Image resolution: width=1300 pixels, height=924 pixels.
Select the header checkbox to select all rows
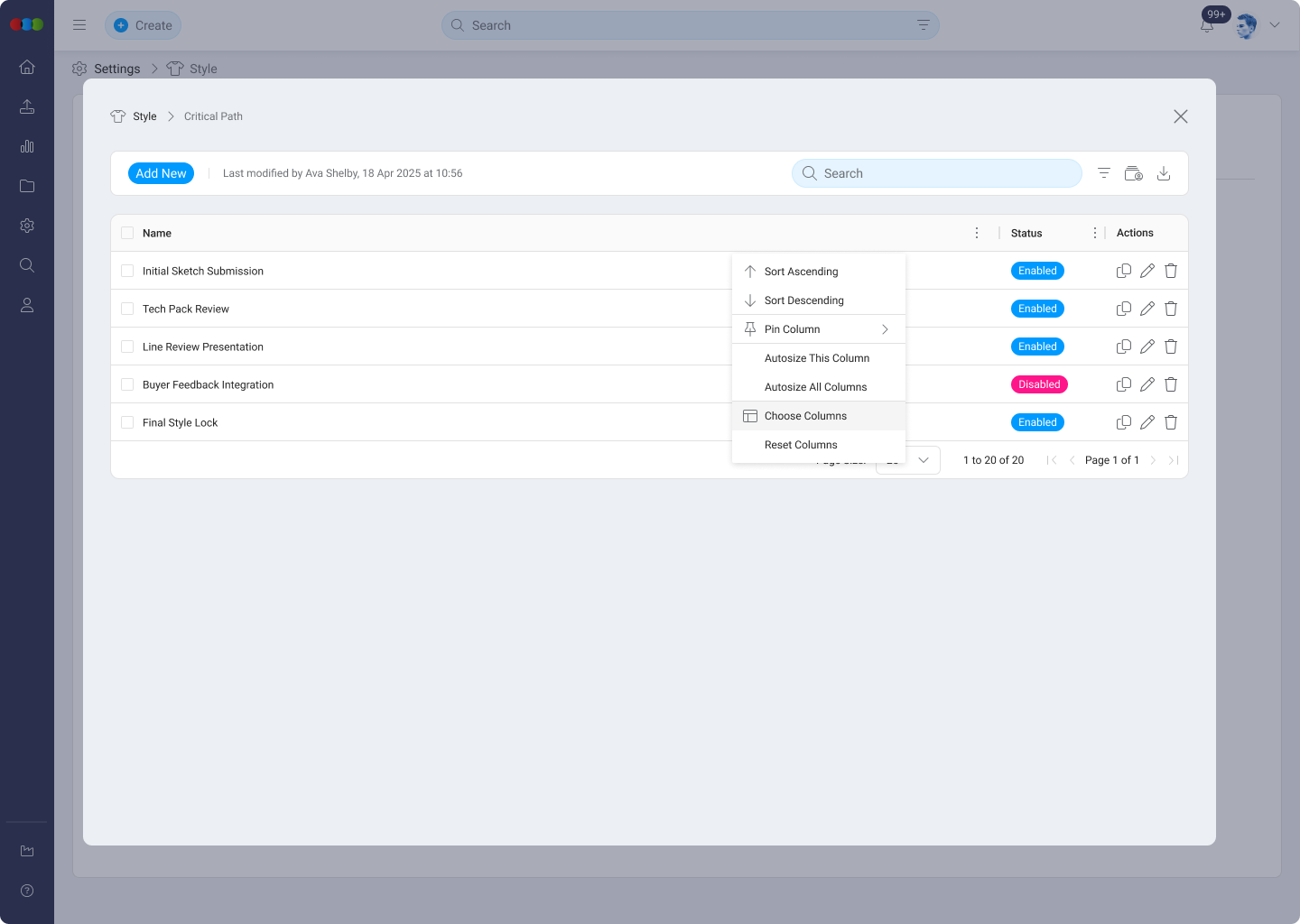tap(127, 233)
